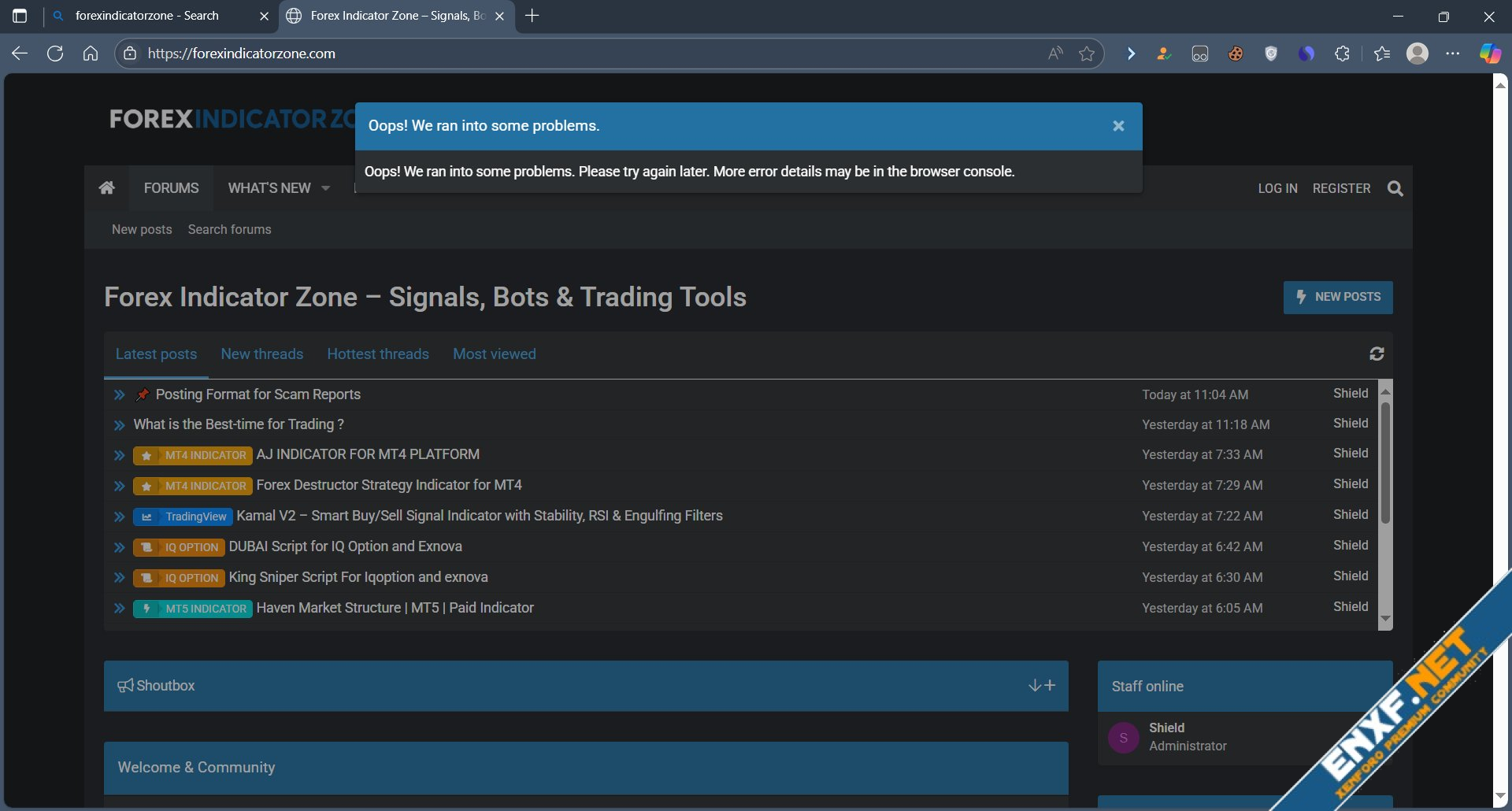
Task: Click the Forex Indicator Zone logo
Action: click(x=232, y=119)
